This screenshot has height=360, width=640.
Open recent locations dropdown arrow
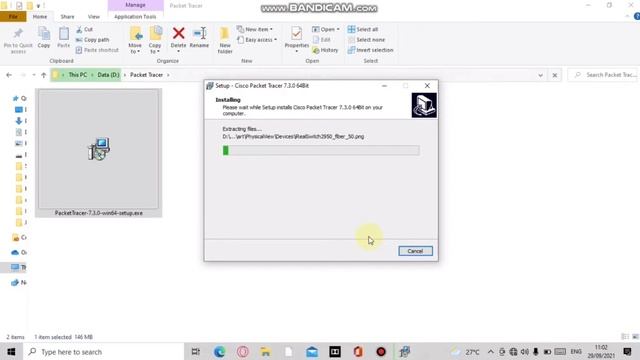34,75
